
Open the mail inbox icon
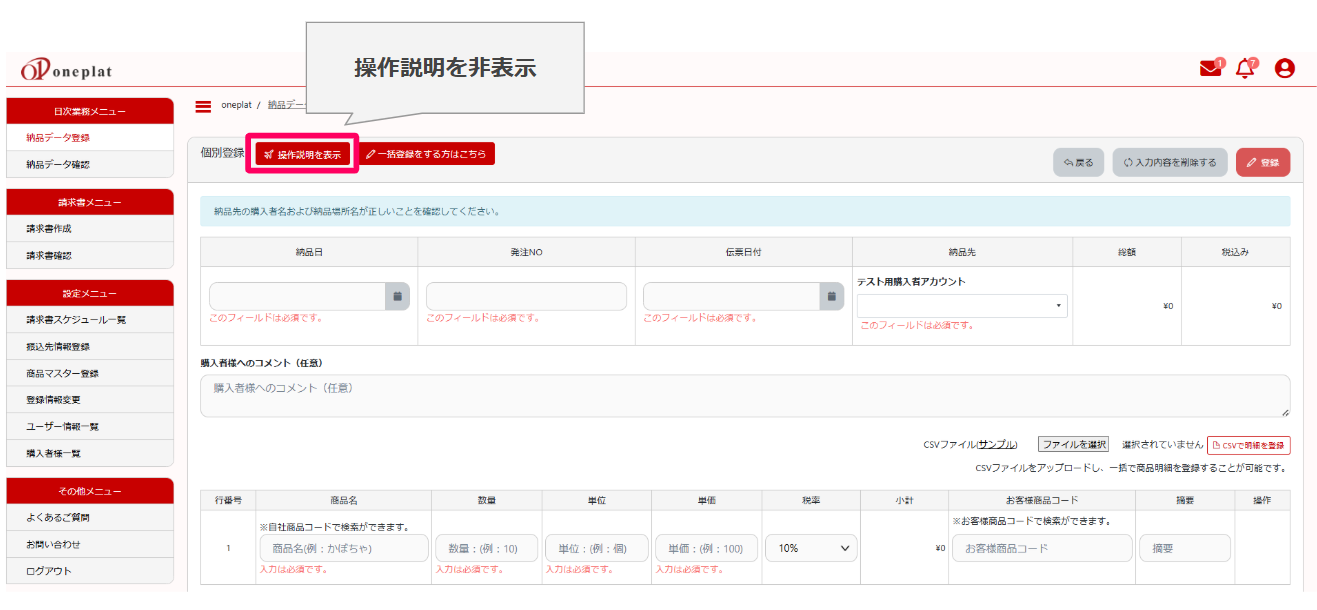pos(1210,69)
